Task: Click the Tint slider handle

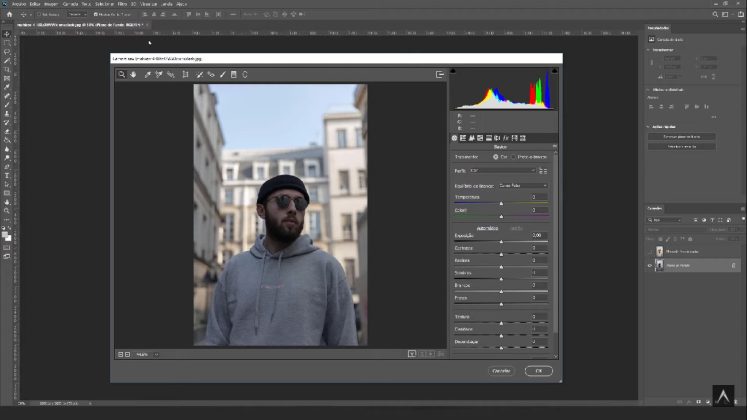Action: pos(501,216)
